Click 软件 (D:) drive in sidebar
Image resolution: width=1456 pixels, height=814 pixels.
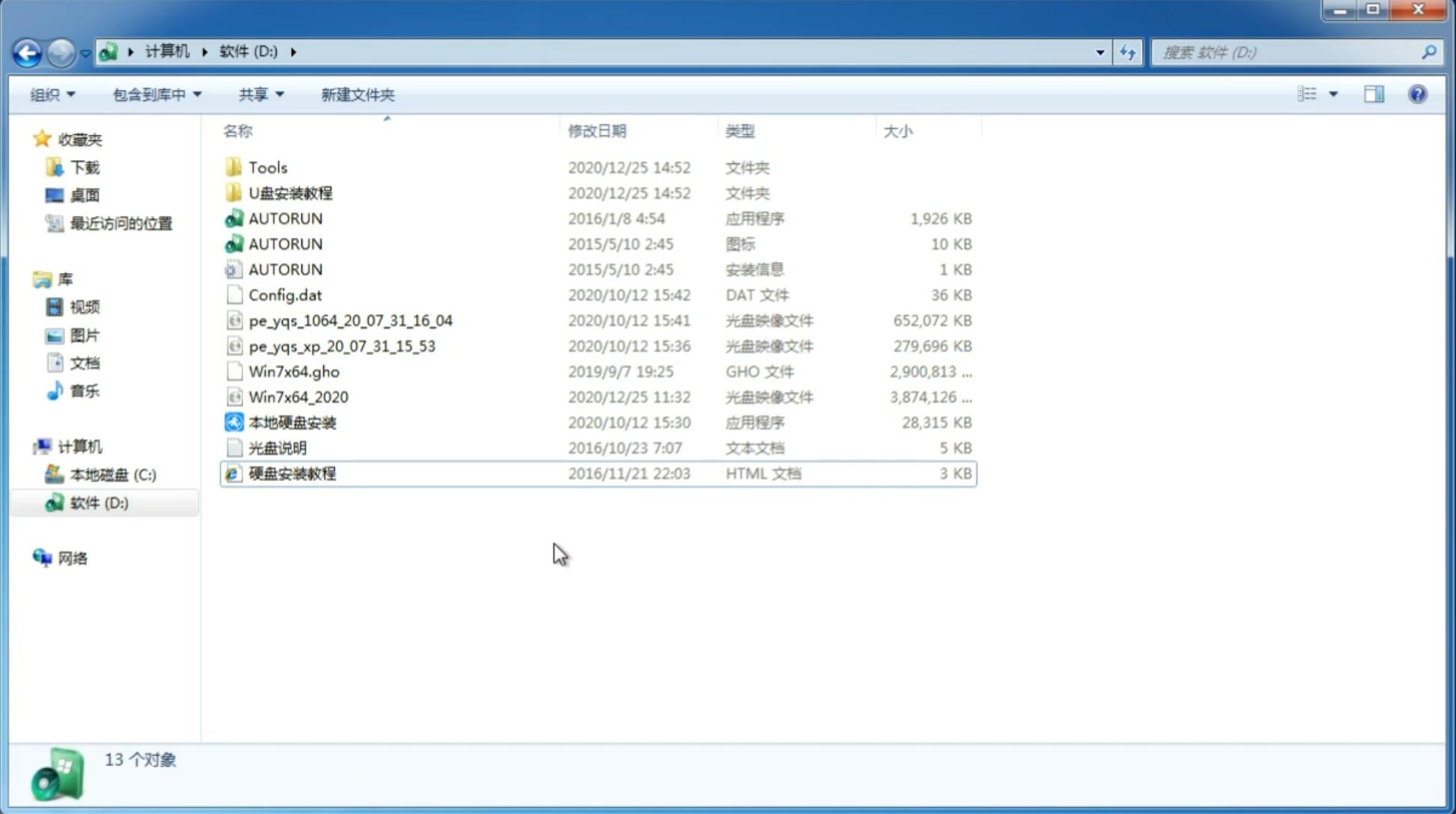click(x=99, y=503)
